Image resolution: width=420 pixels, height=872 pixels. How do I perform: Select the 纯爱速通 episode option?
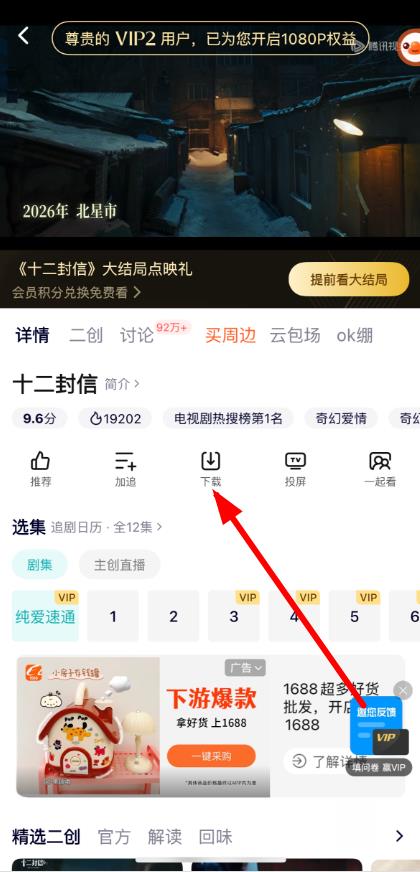(x=45, y=616)
